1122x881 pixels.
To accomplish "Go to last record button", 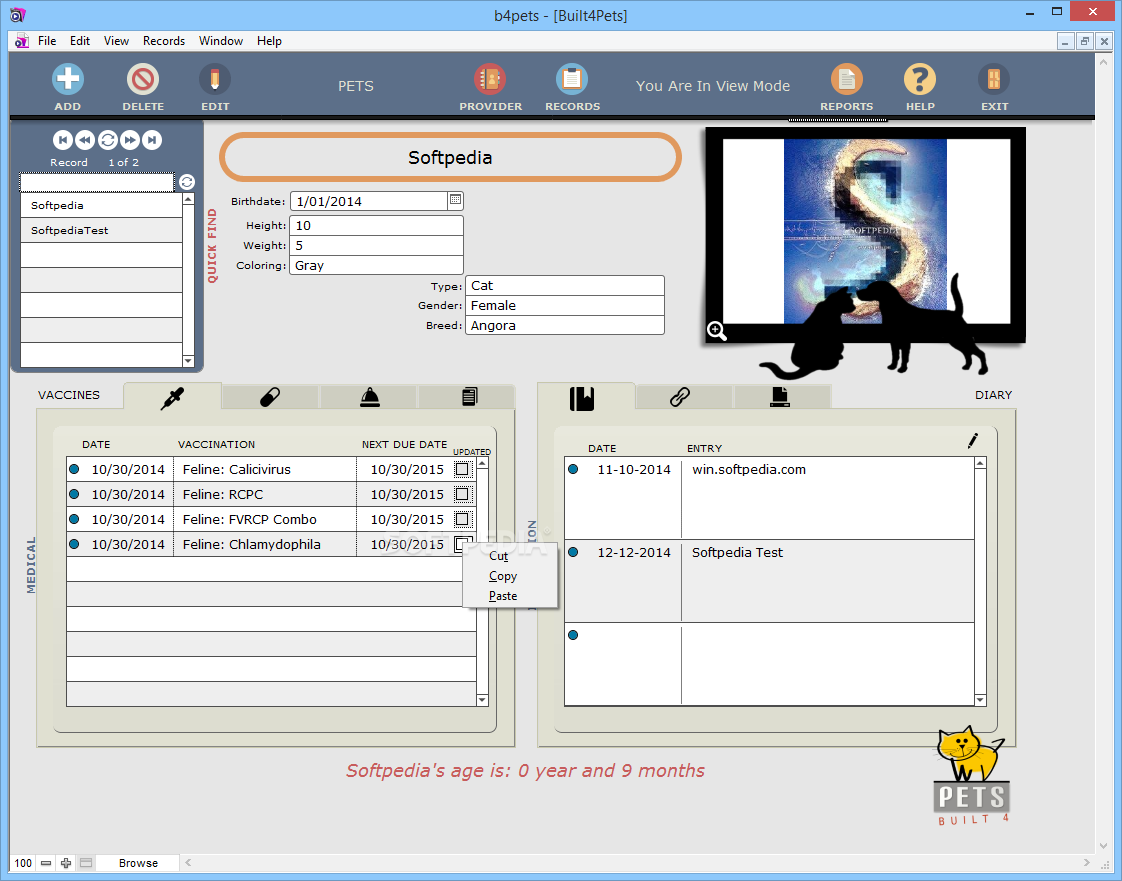I will click(152, 140).
